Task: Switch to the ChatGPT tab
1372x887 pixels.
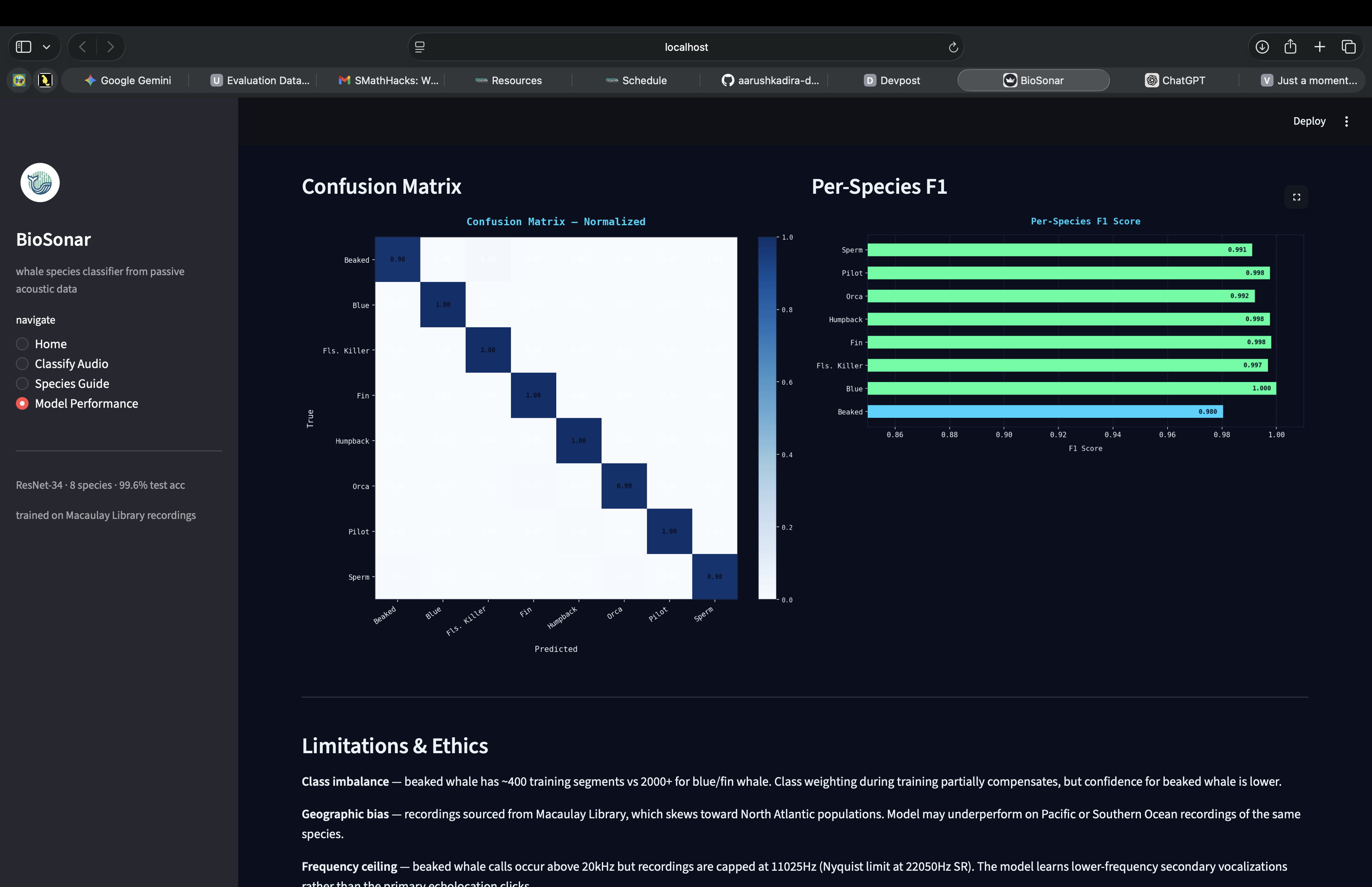Action: tap(1175, 80)
